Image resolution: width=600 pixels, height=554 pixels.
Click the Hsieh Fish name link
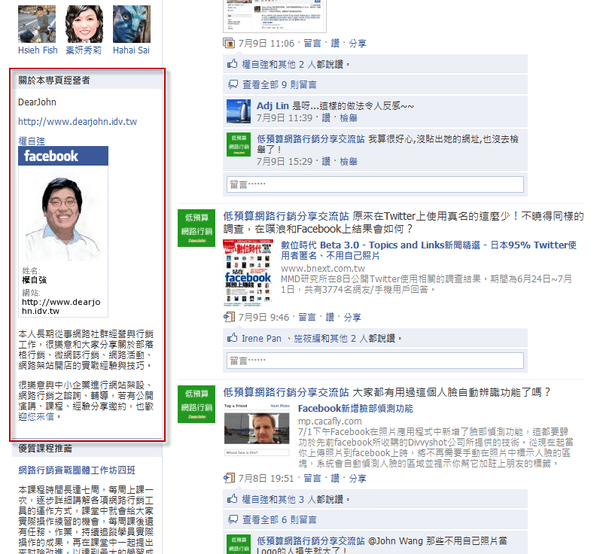[38, 50]
